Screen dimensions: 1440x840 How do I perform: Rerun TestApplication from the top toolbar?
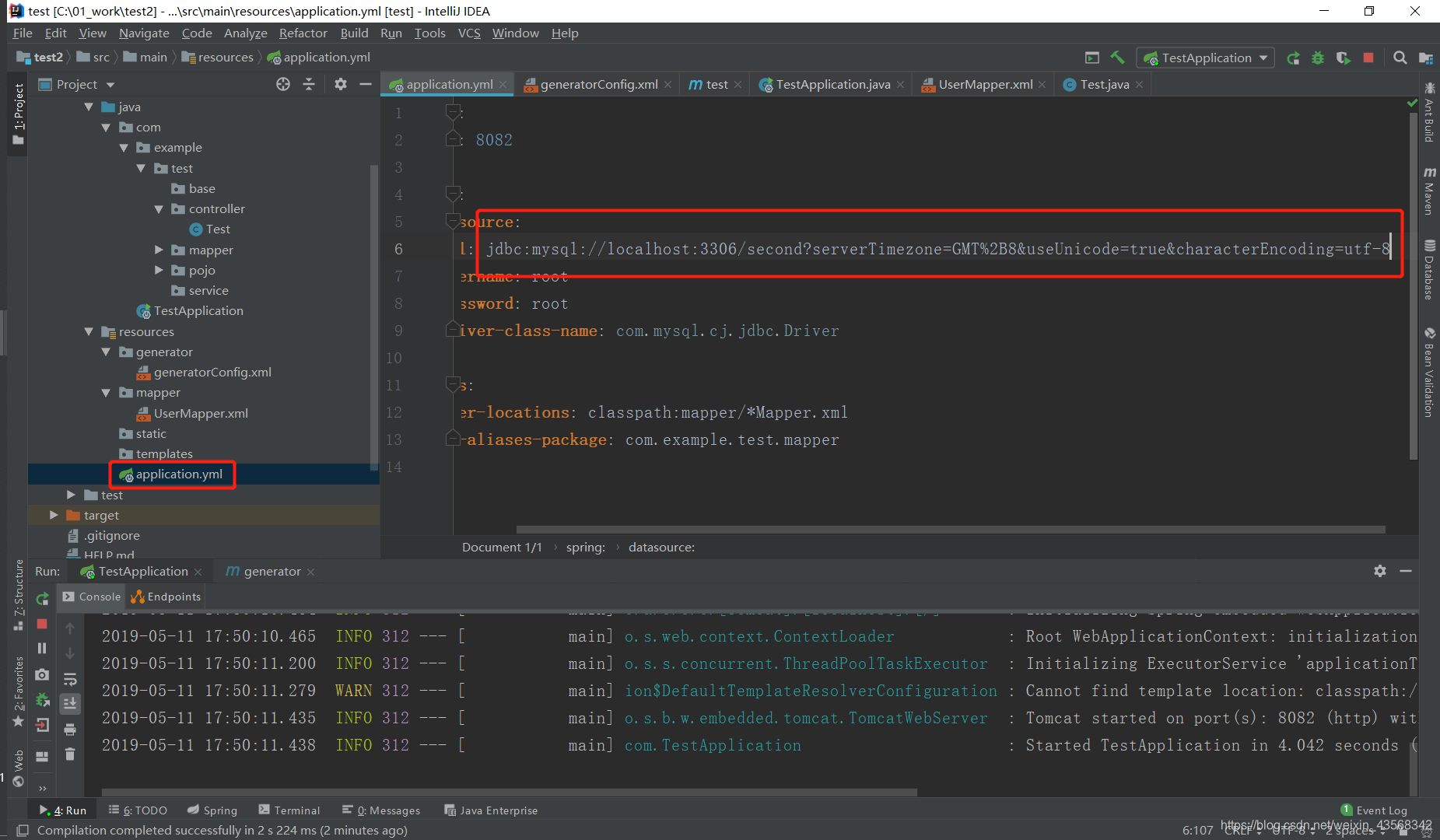pyautogui.click(x=1293, y=58)
